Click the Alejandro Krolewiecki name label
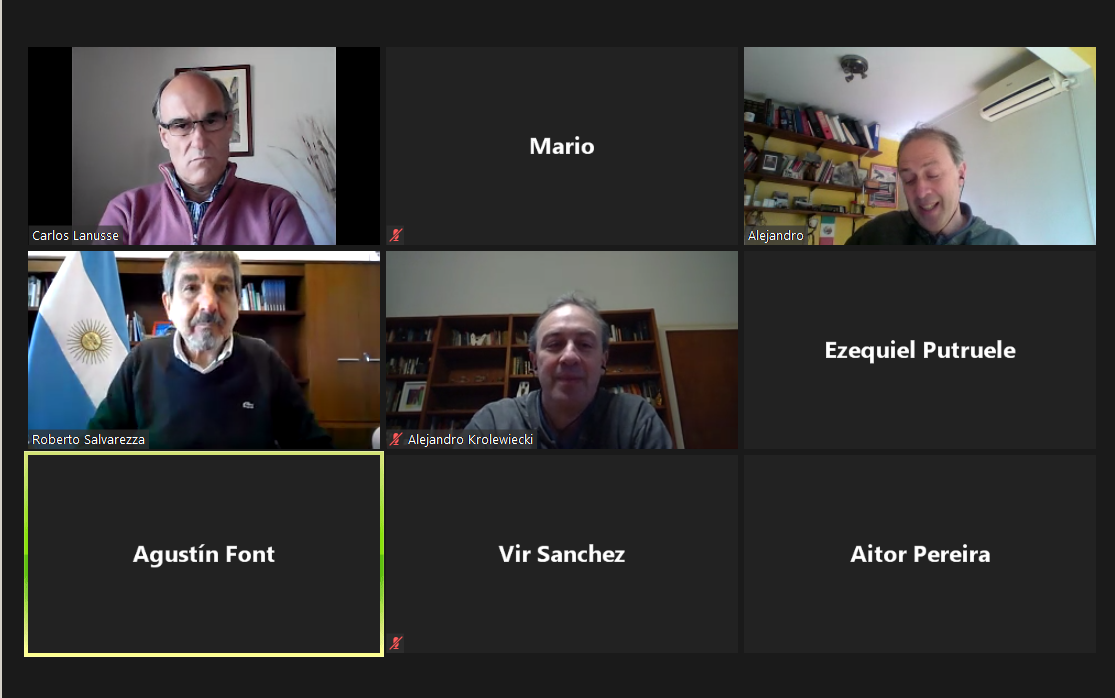 (x=470, y=439)
